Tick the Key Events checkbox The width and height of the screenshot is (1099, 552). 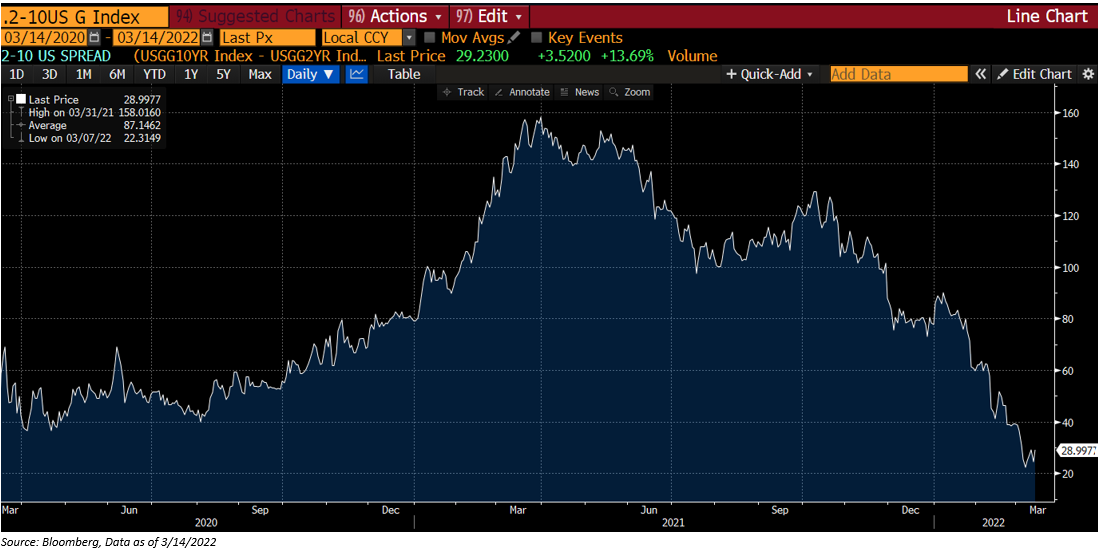point(537,38)
